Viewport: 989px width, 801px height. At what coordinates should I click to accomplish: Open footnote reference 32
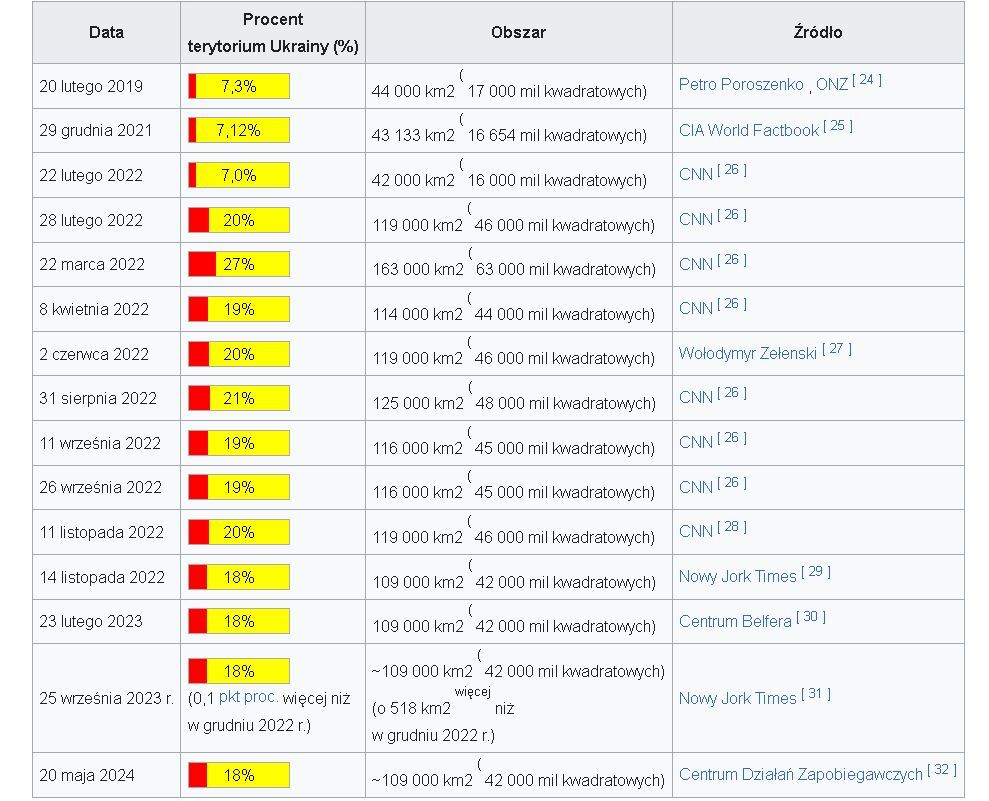coord(942,769)
